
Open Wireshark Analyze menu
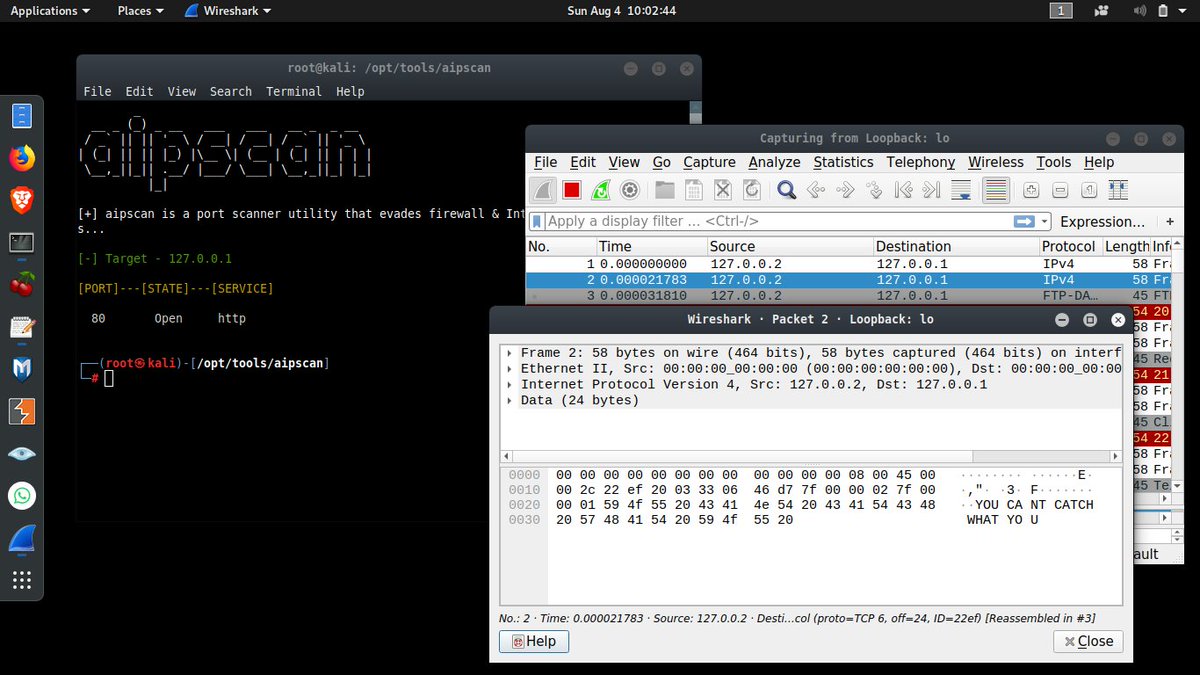click(774, 162)
